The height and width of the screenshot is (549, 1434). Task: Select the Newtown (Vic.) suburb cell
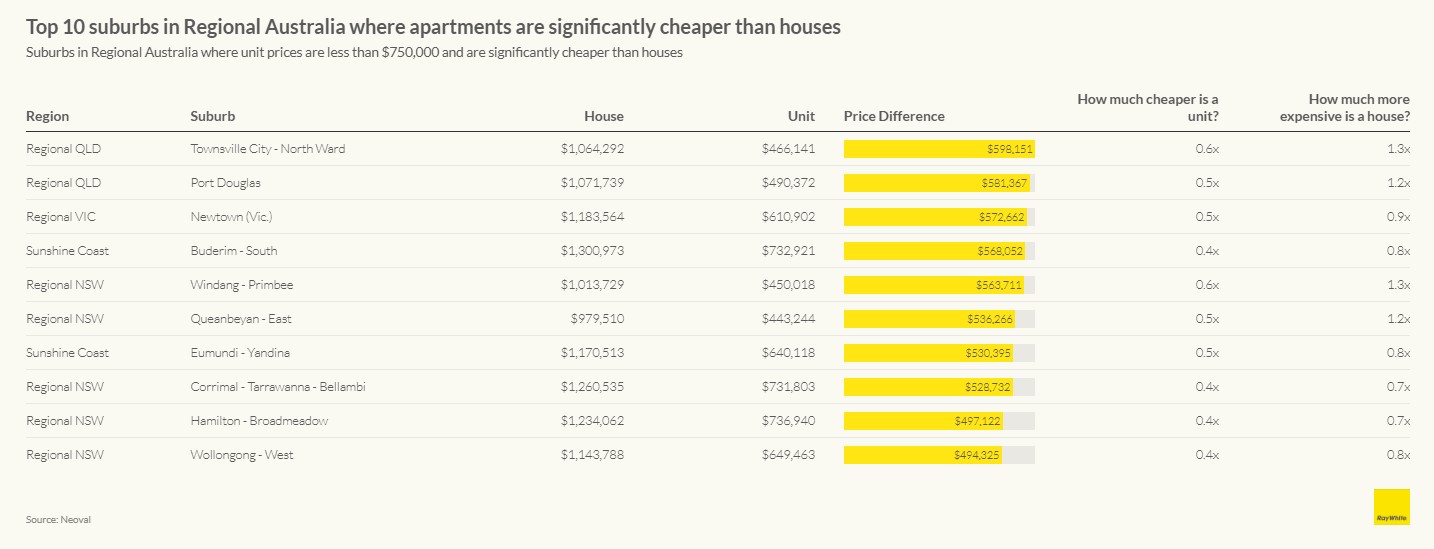[231, 217]
